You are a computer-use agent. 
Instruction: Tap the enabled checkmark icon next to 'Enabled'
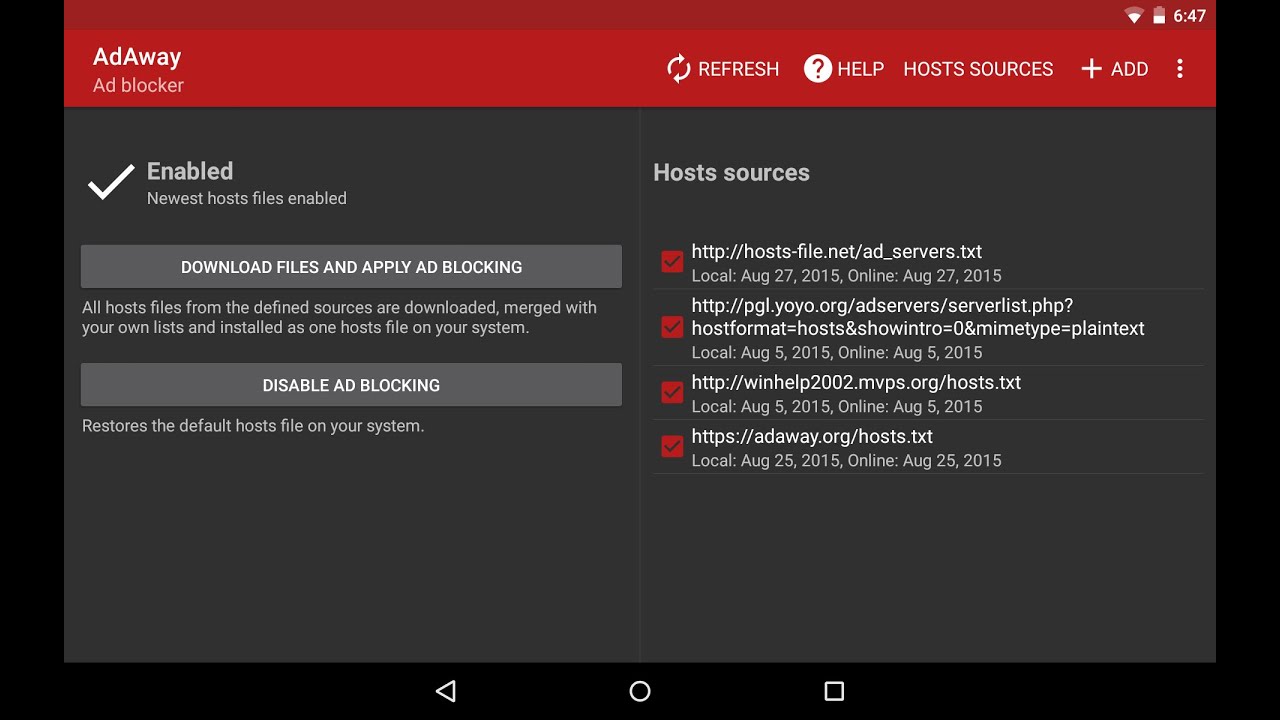(x=110, y=182)
